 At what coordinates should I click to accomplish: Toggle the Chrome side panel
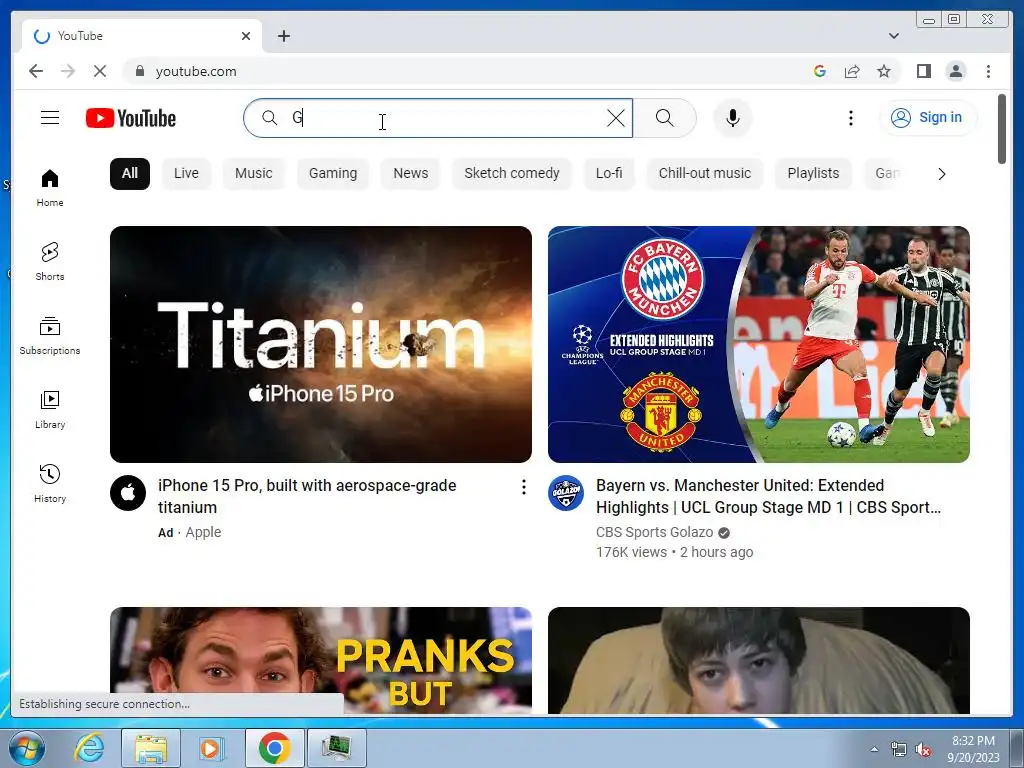click(923, 71)
